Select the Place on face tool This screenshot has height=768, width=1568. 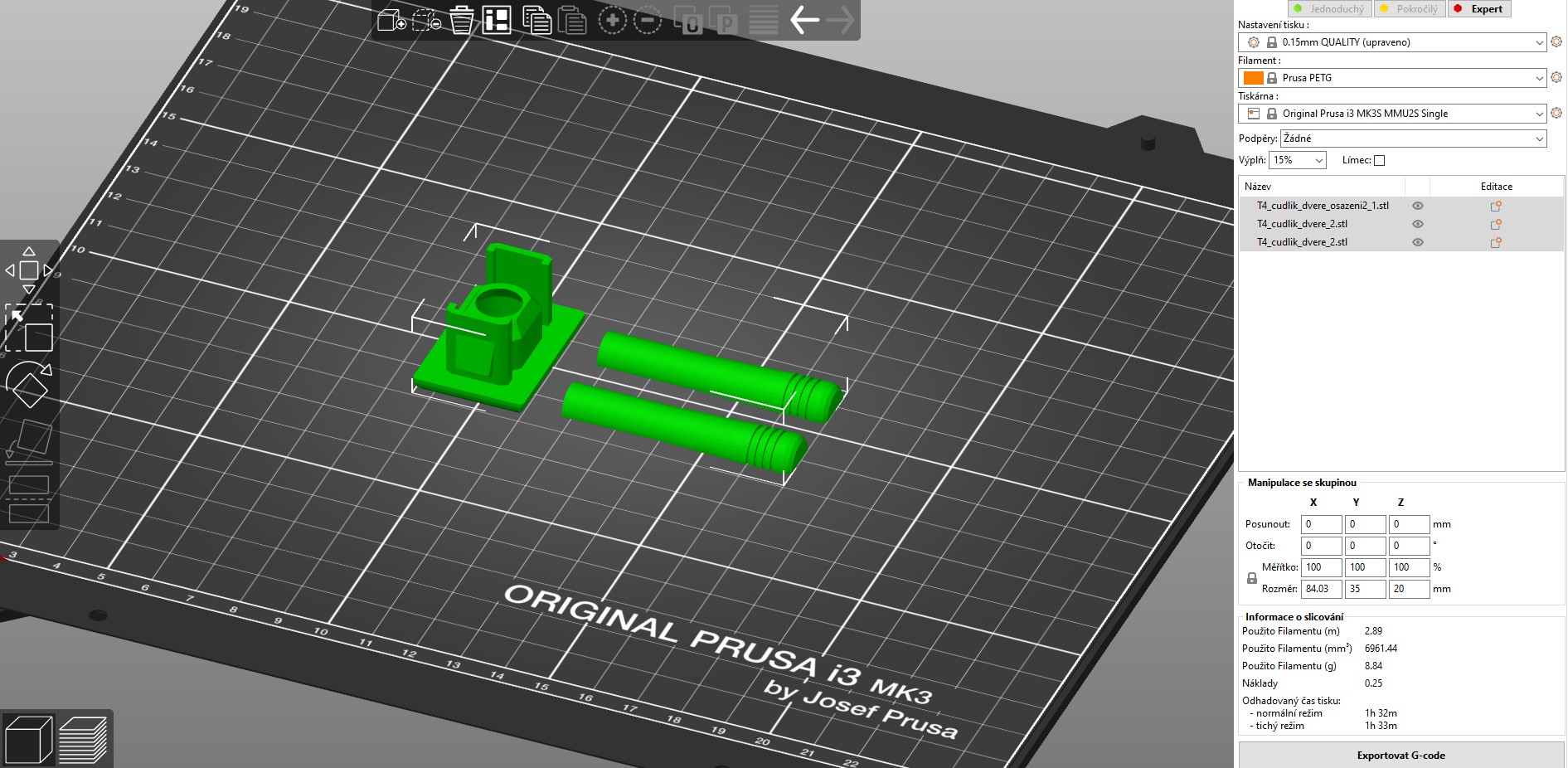[29, 440]
